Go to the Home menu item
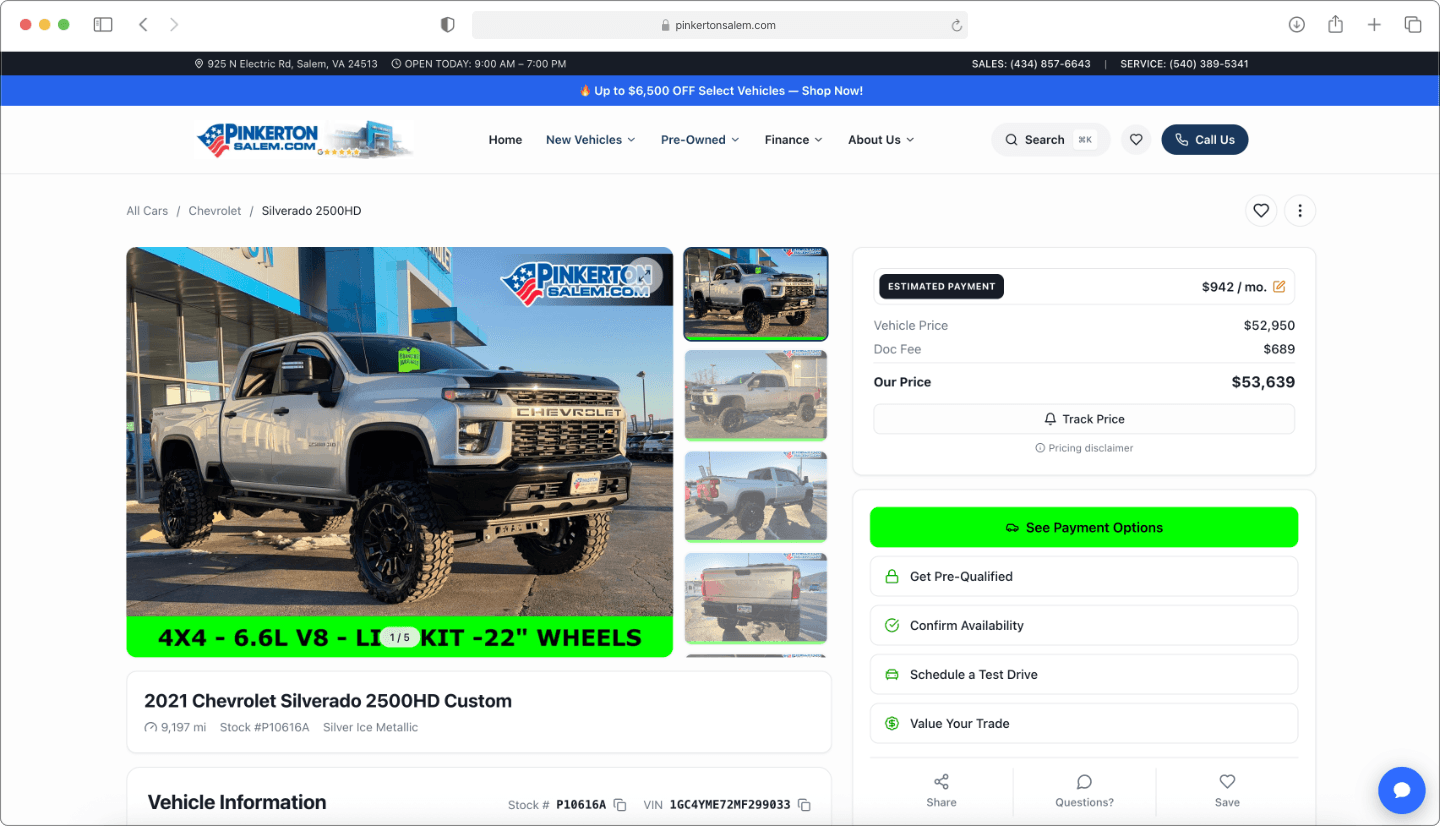 pos(505,140)
